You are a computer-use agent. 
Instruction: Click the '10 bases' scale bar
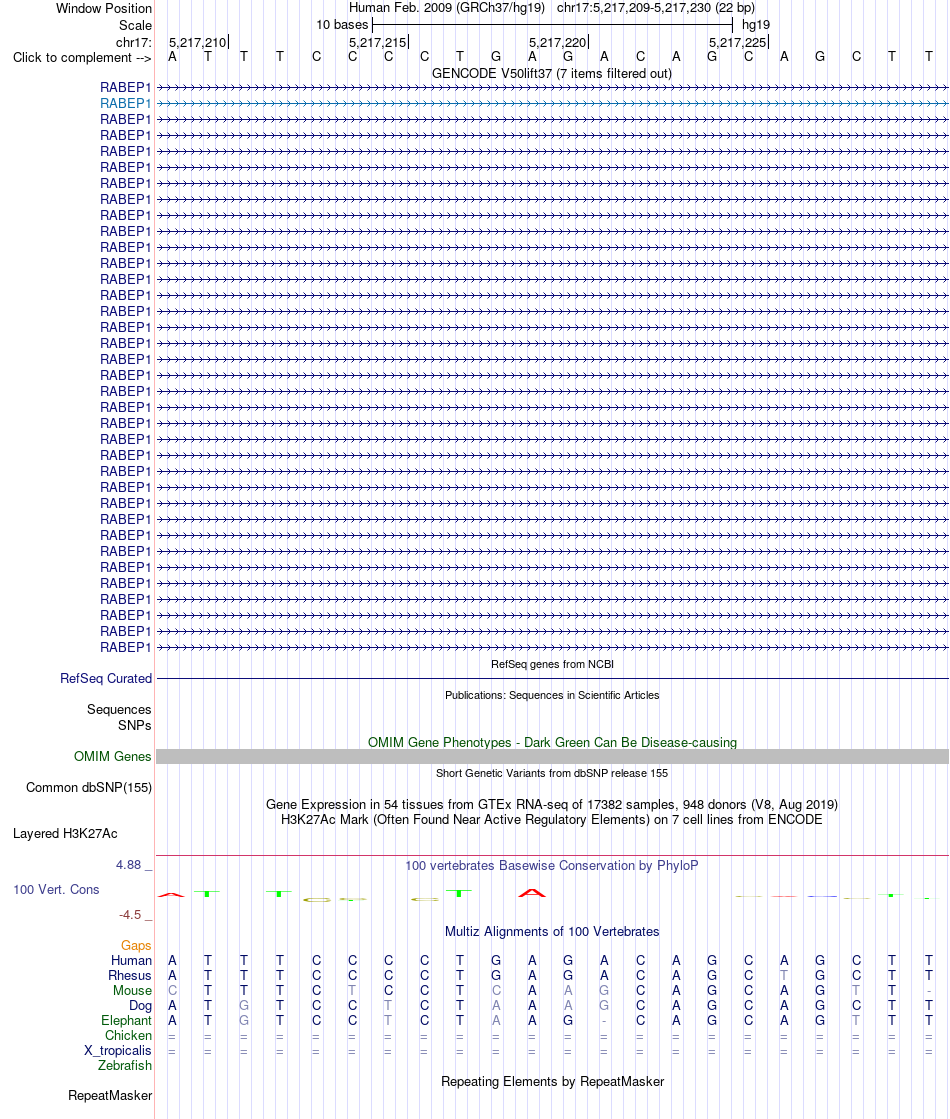pos(552,25)
